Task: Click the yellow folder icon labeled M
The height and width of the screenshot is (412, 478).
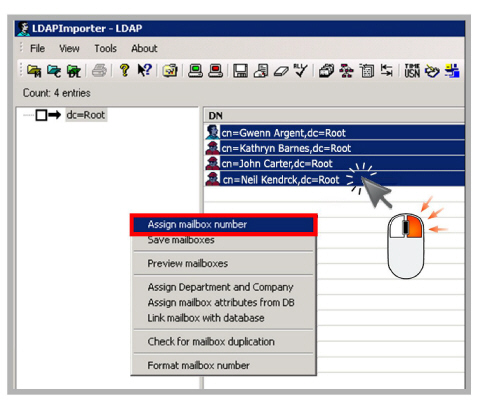Action: point(34,71)
